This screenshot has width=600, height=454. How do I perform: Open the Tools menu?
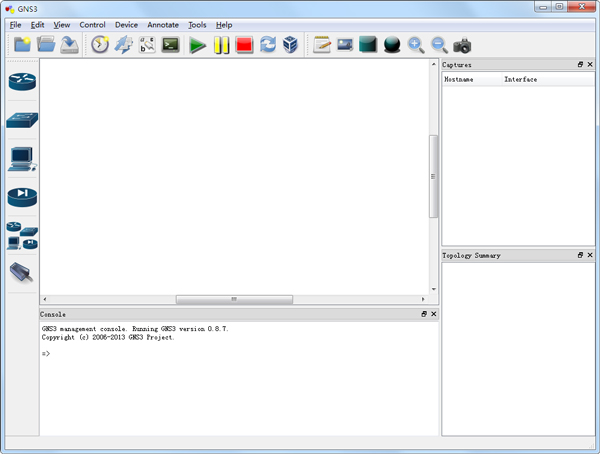[197, 25]
